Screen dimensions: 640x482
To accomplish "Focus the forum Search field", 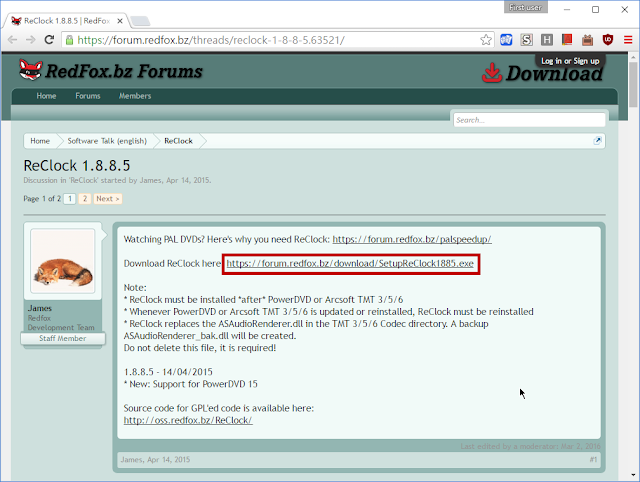I will tap(529, 120).
